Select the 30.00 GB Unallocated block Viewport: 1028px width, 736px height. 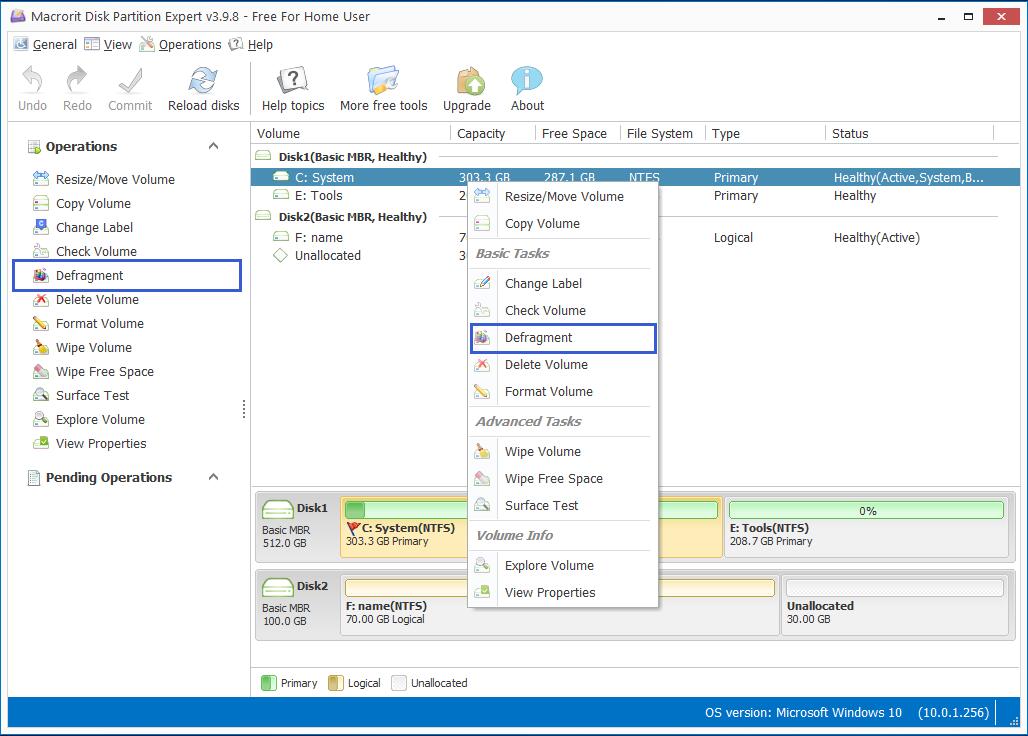894,605
